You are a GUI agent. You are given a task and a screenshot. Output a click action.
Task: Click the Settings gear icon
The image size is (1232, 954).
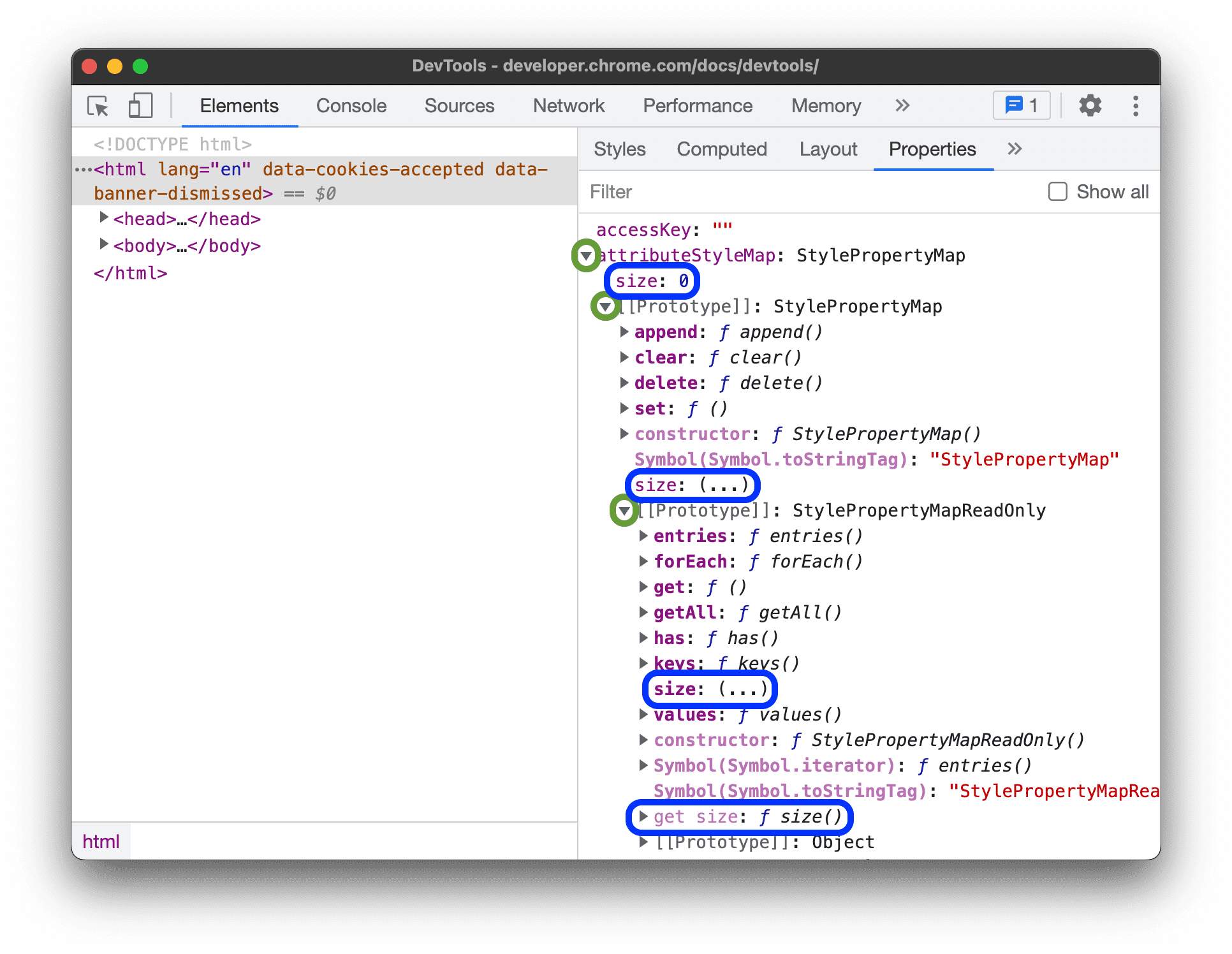tap(1089, 108)
